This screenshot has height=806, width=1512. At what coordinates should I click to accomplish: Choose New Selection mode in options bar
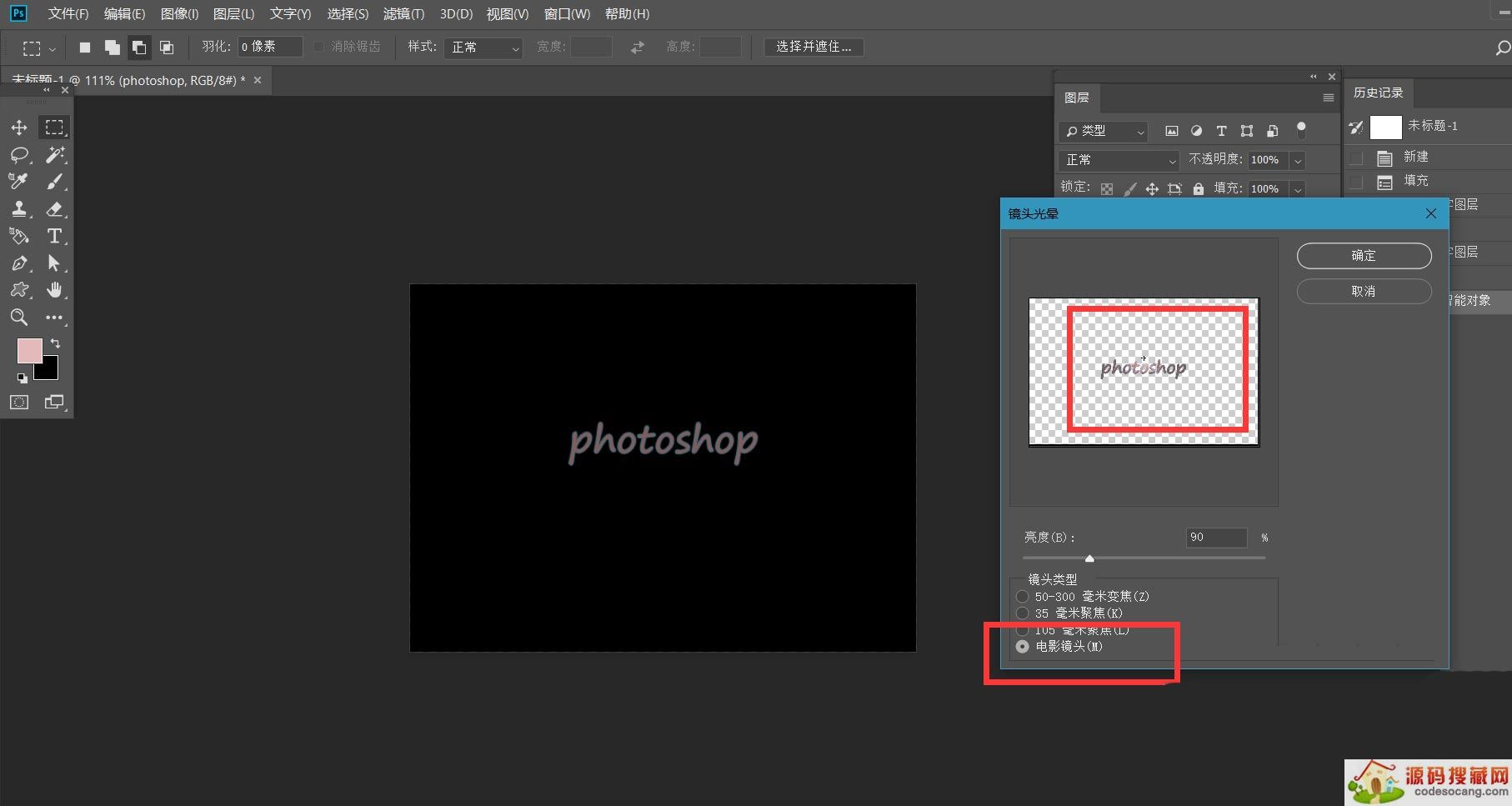coord(85,48)
